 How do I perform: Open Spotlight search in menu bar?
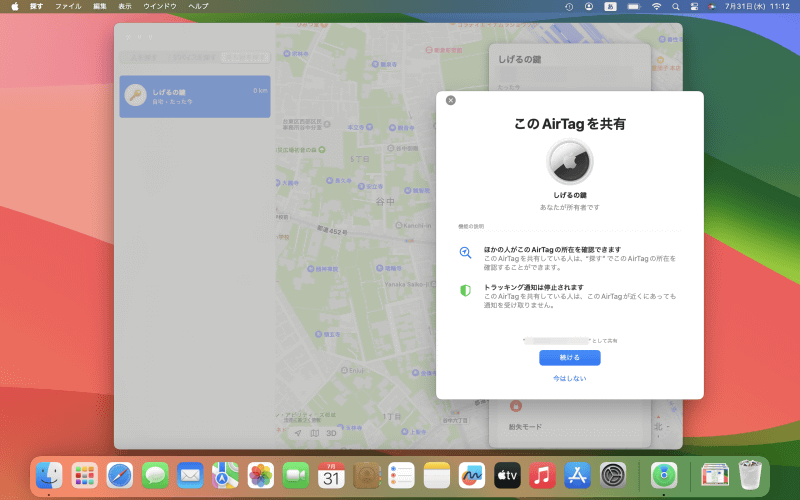click(676, 7)
